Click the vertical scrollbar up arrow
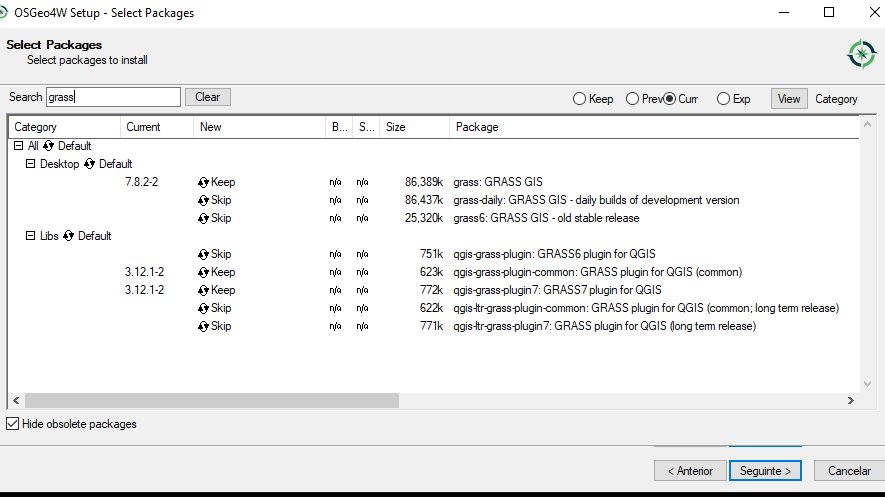Viewport: 885px width, 497px height. 868,124
